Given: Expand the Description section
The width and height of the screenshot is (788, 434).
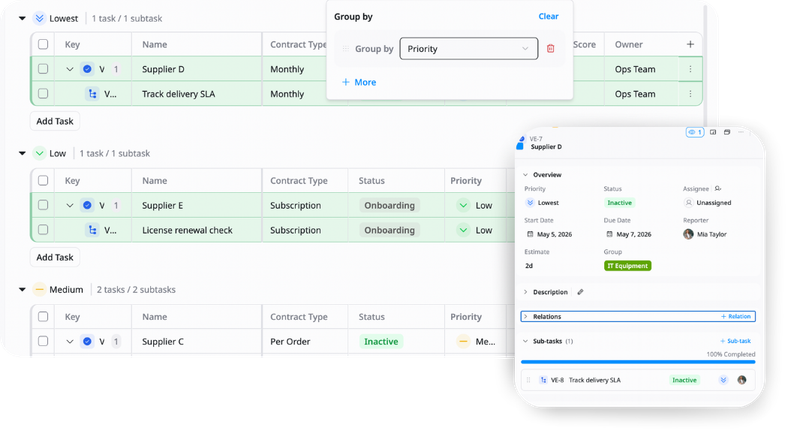Looking at the screenshot, I should coord(526,292).
